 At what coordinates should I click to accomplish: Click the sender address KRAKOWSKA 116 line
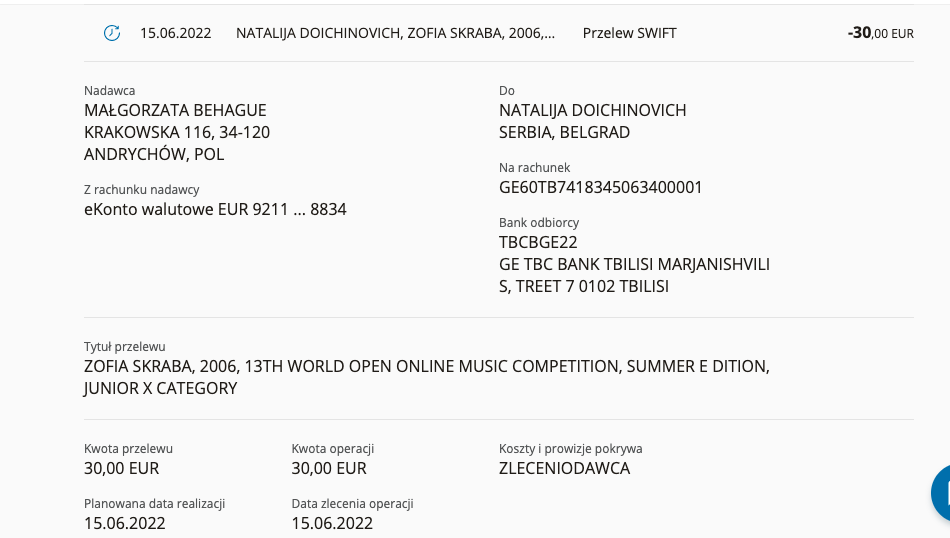click(x=176, y=132)
